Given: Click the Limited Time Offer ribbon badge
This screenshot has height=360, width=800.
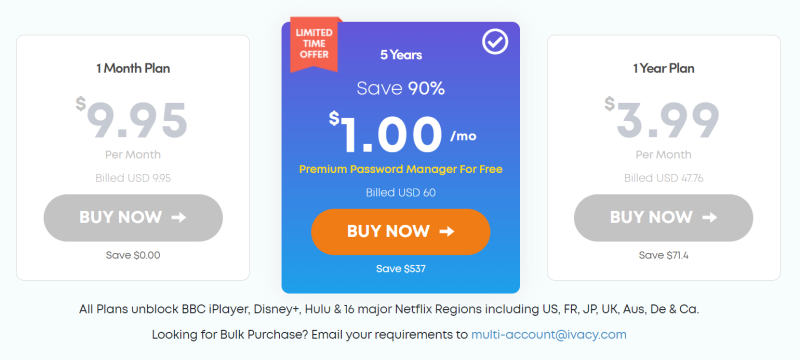Looking at the screenshot, I should (314, 44).
